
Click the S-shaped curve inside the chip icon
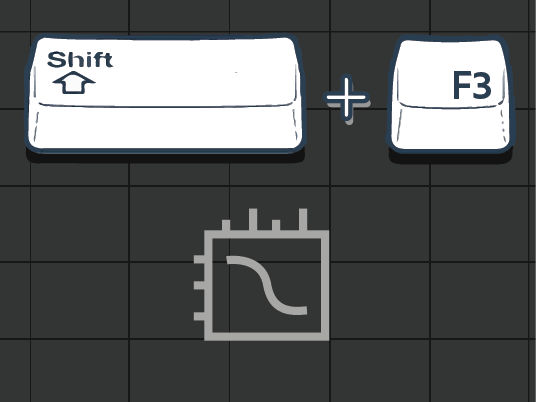tap(267, 285)
